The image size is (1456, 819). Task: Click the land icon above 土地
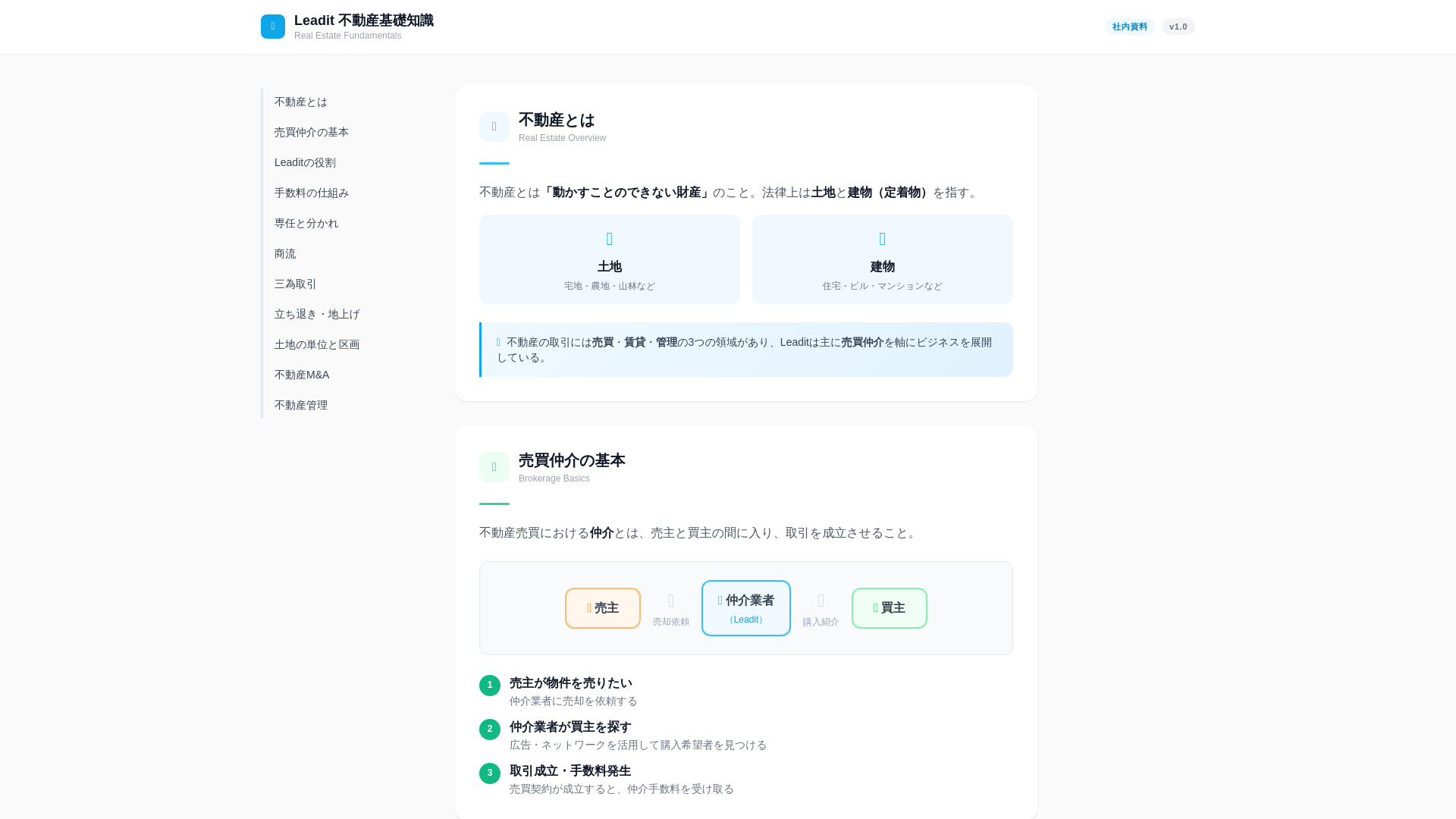(610, 239)
